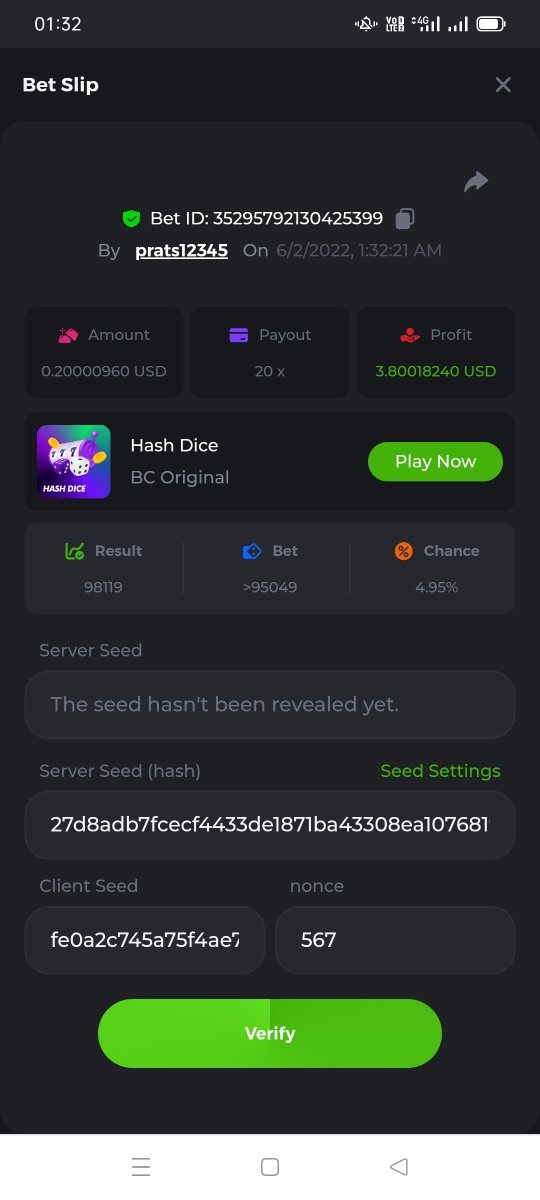Tap the Android back navigation triangle
This screenshot has height=1200, width=540.
click(399, 1167)
